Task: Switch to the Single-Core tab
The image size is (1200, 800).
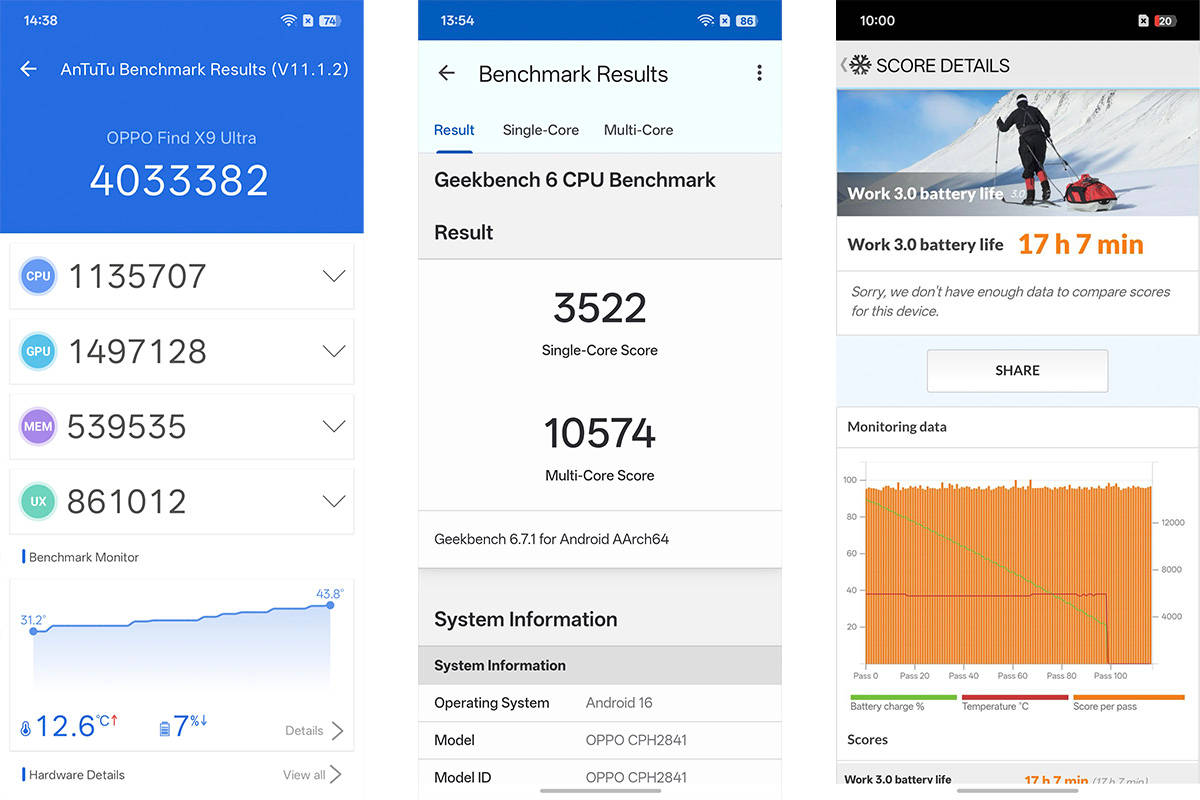Action: (541, 130)
